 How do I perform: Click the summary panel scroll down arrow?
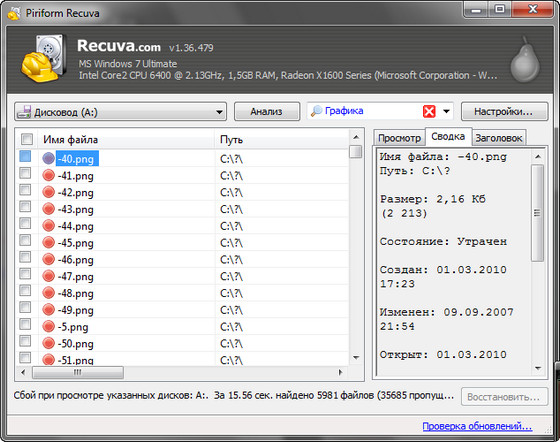[x=538, y=368]
